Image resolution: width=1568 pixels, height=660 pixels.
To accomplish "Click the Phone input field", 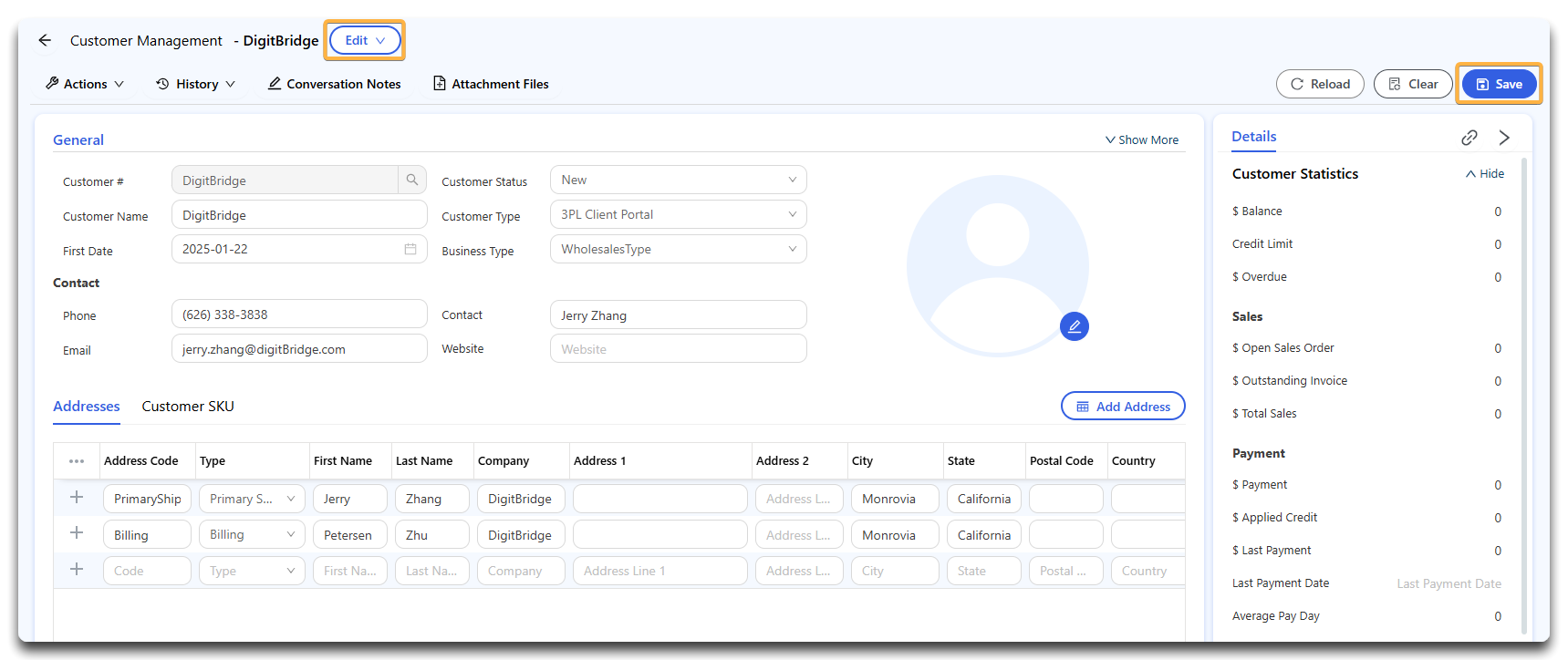I will (299, 315).
